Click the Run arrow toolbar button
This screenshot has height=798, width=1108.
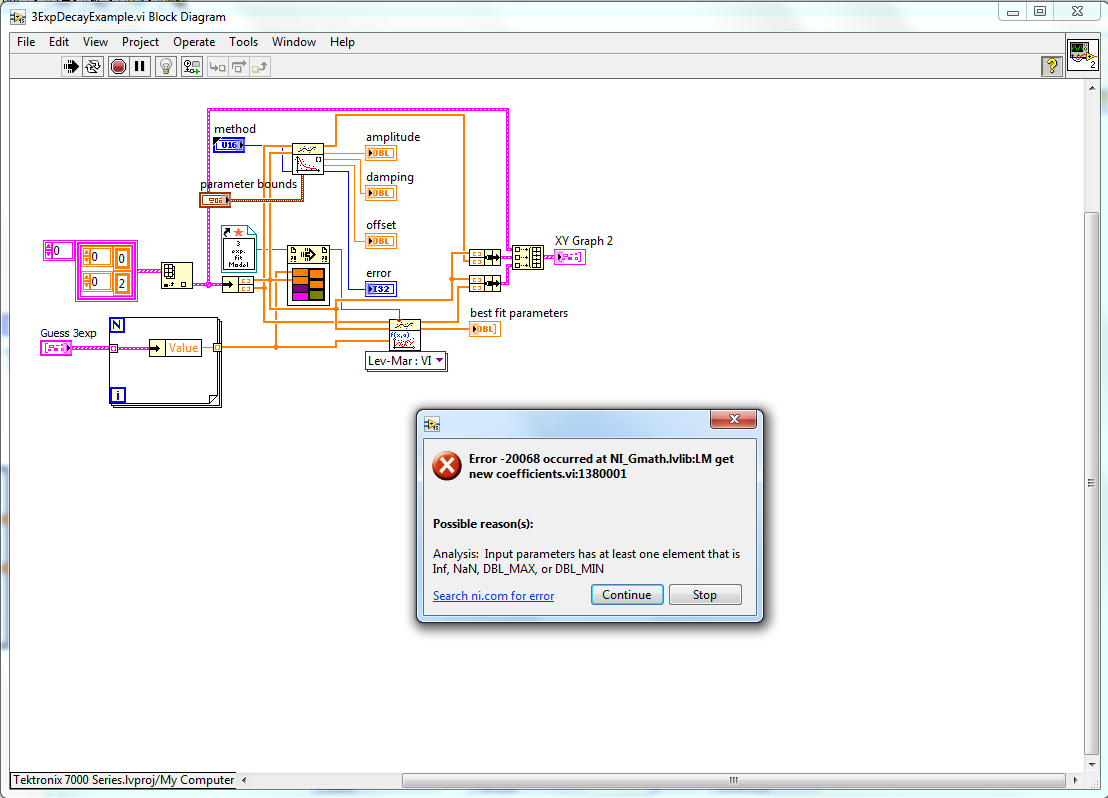click(x=71, y=66)
